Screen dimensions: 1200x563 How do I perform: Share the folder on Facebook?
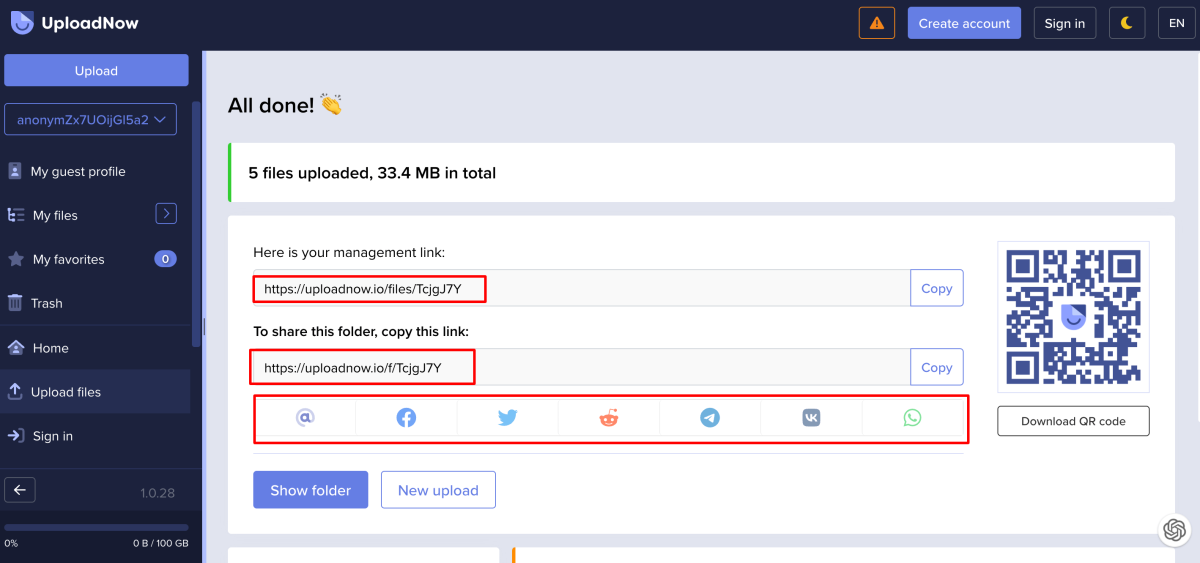(406, 418)
